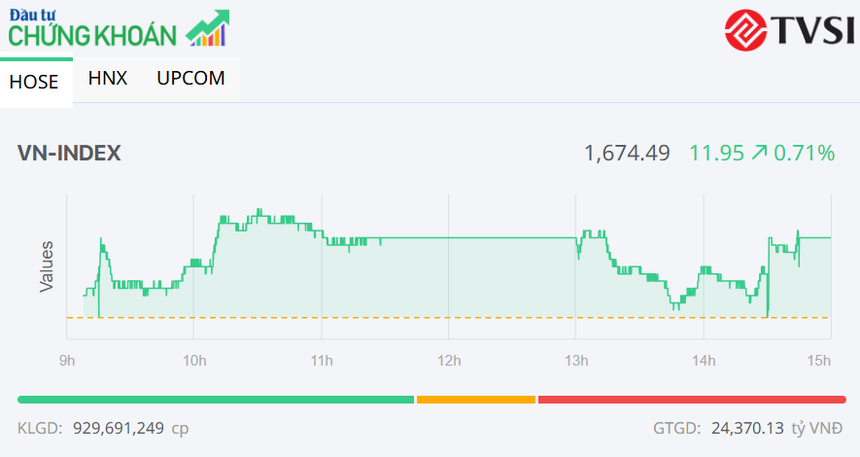Click the green rising chart arrow icon
Image resolution: width=860 pixels, height=457 pixels.
(208, 29)
